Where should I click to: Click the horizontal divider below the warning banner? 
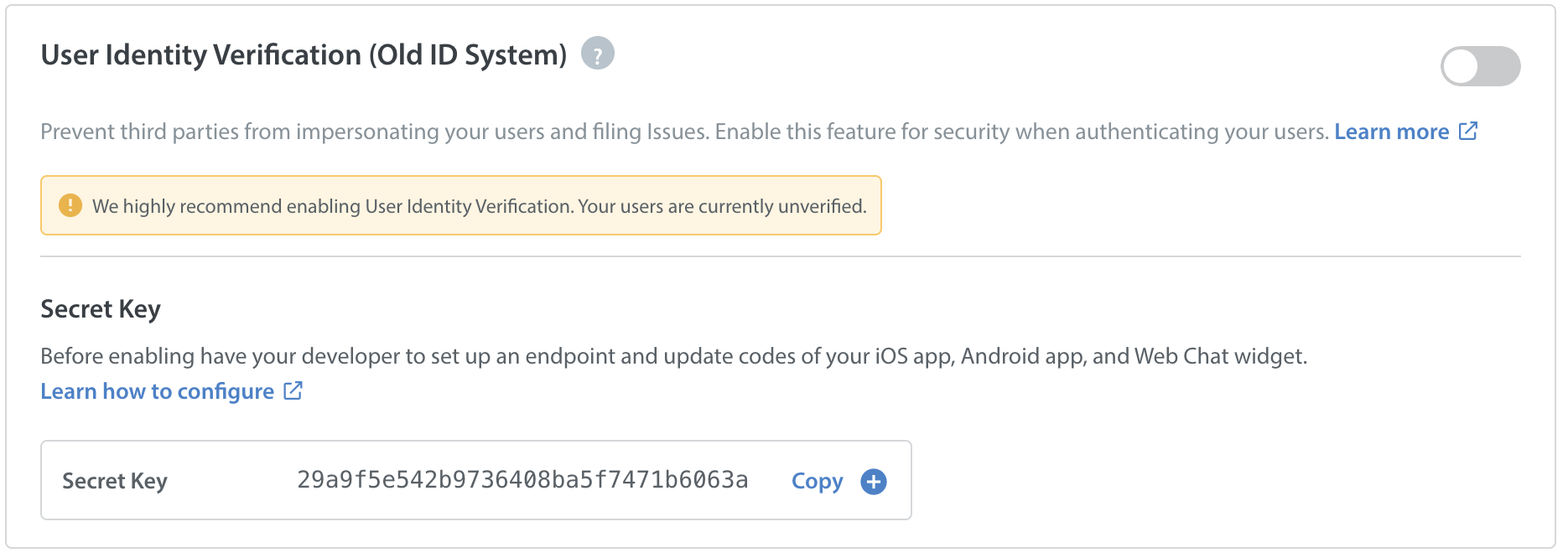pos(781,256)
